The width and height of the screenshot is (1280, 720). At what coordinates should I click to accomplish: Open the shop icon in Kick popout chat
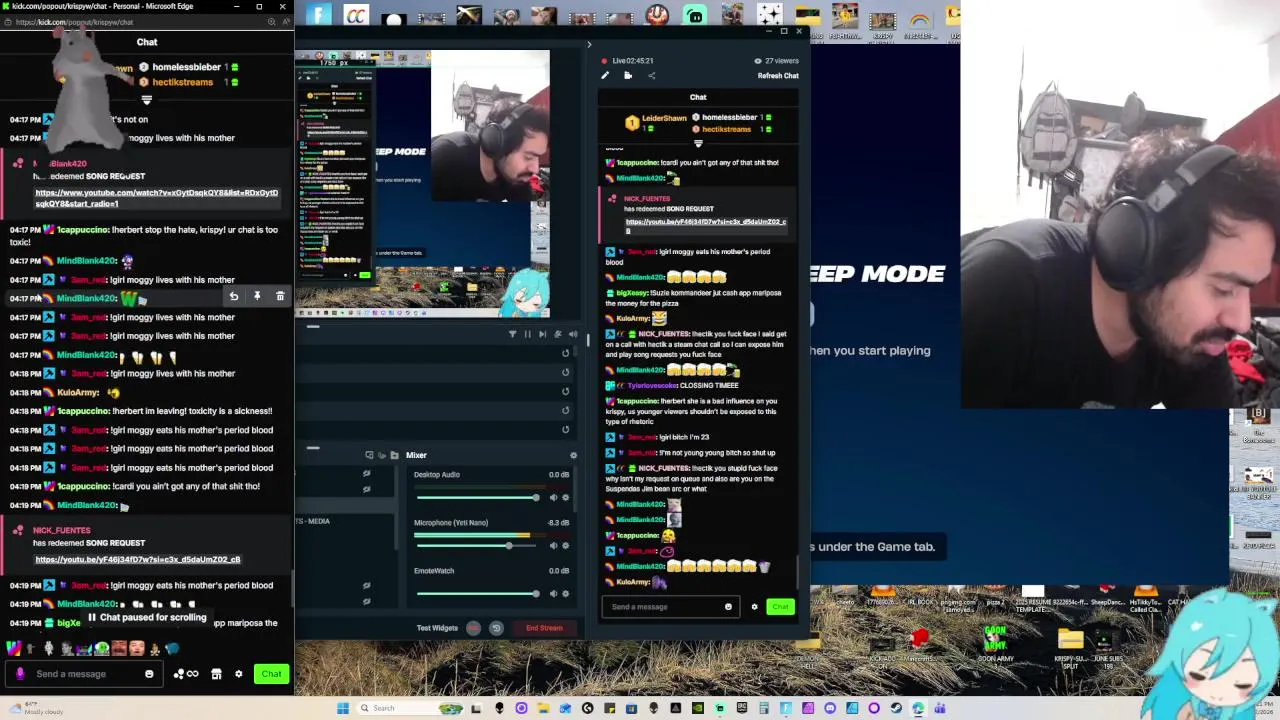(216, 674)
